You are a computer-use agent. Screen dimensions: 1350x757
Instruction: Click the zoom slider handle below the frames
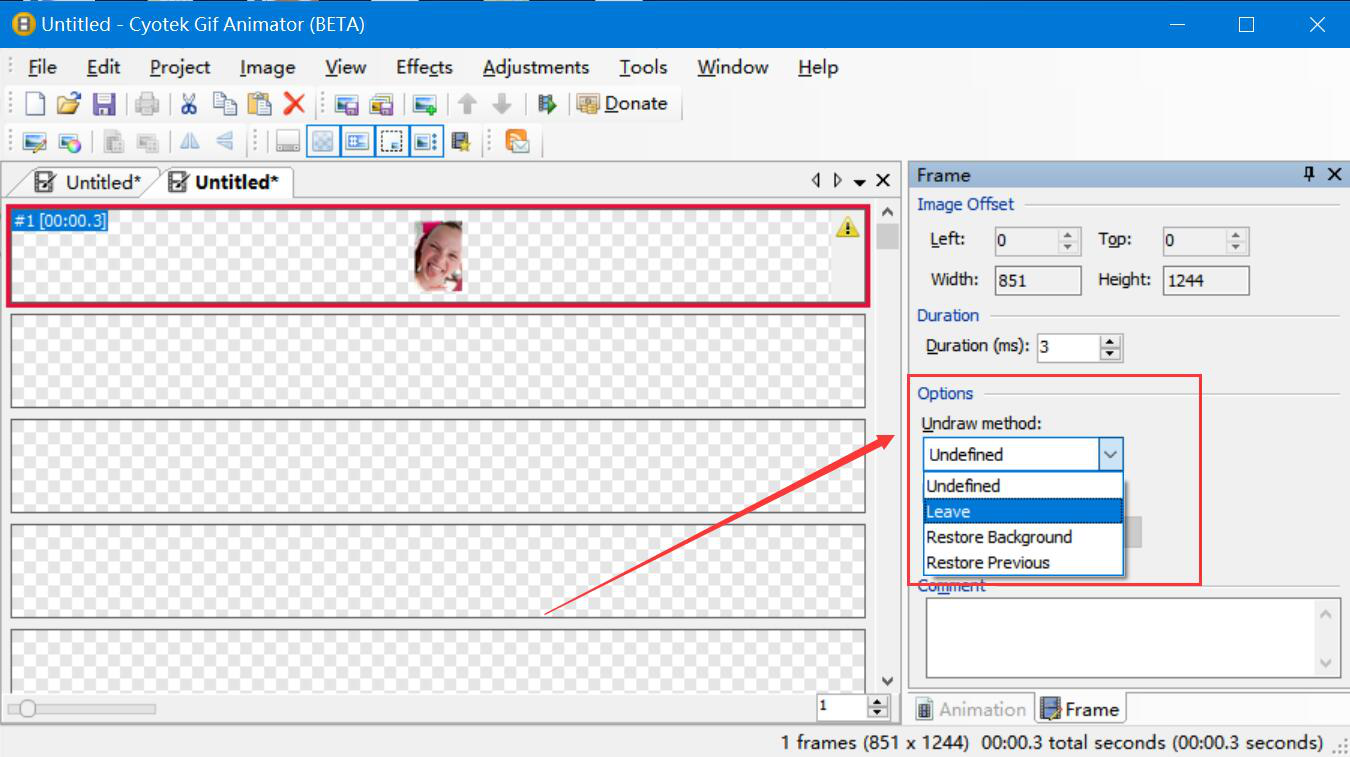pyautogui.click(x=27, y=708)
